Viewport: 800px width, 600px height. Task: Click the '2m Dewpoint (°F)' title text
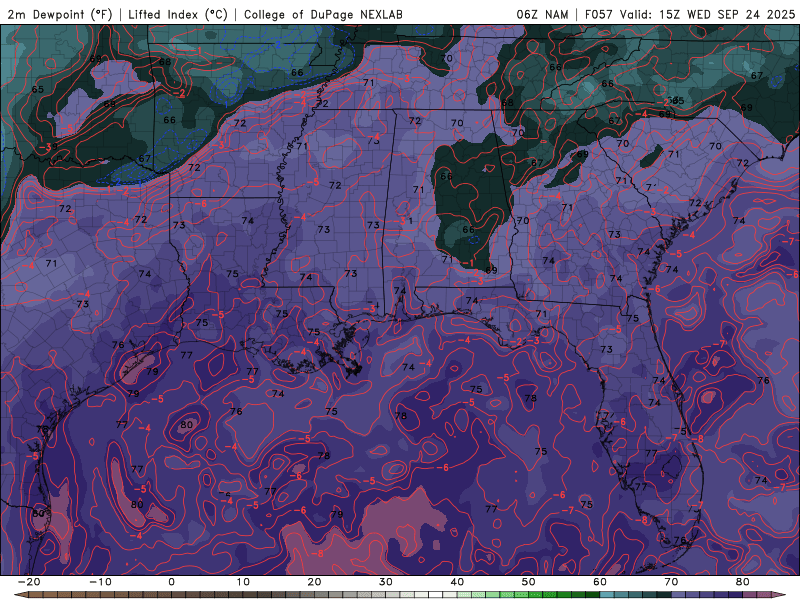pyautogui.click(x=60, y=14)
